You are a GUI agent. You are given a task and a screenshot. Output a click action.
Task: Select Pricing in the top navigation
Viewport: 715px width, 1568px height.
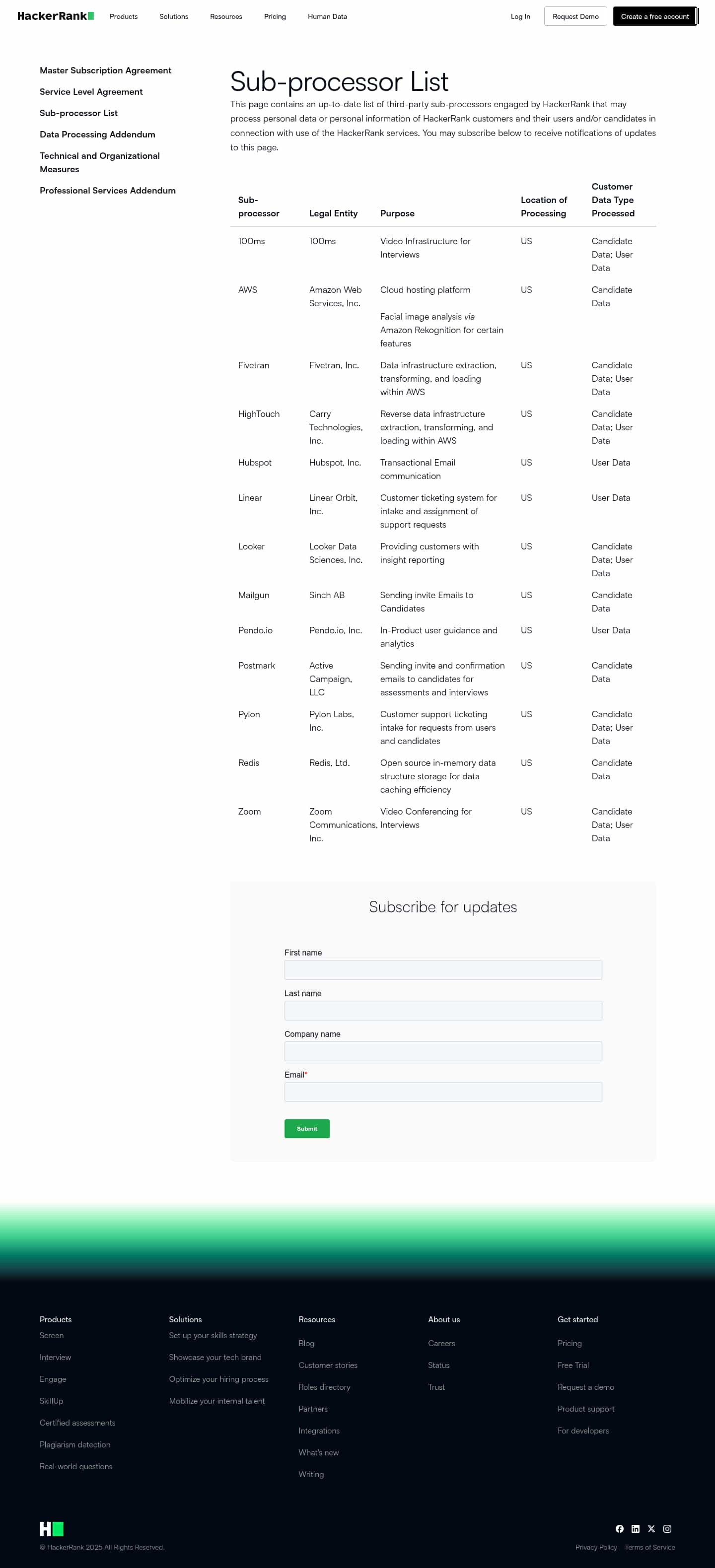pyautogui.click(x=275, y=16)
